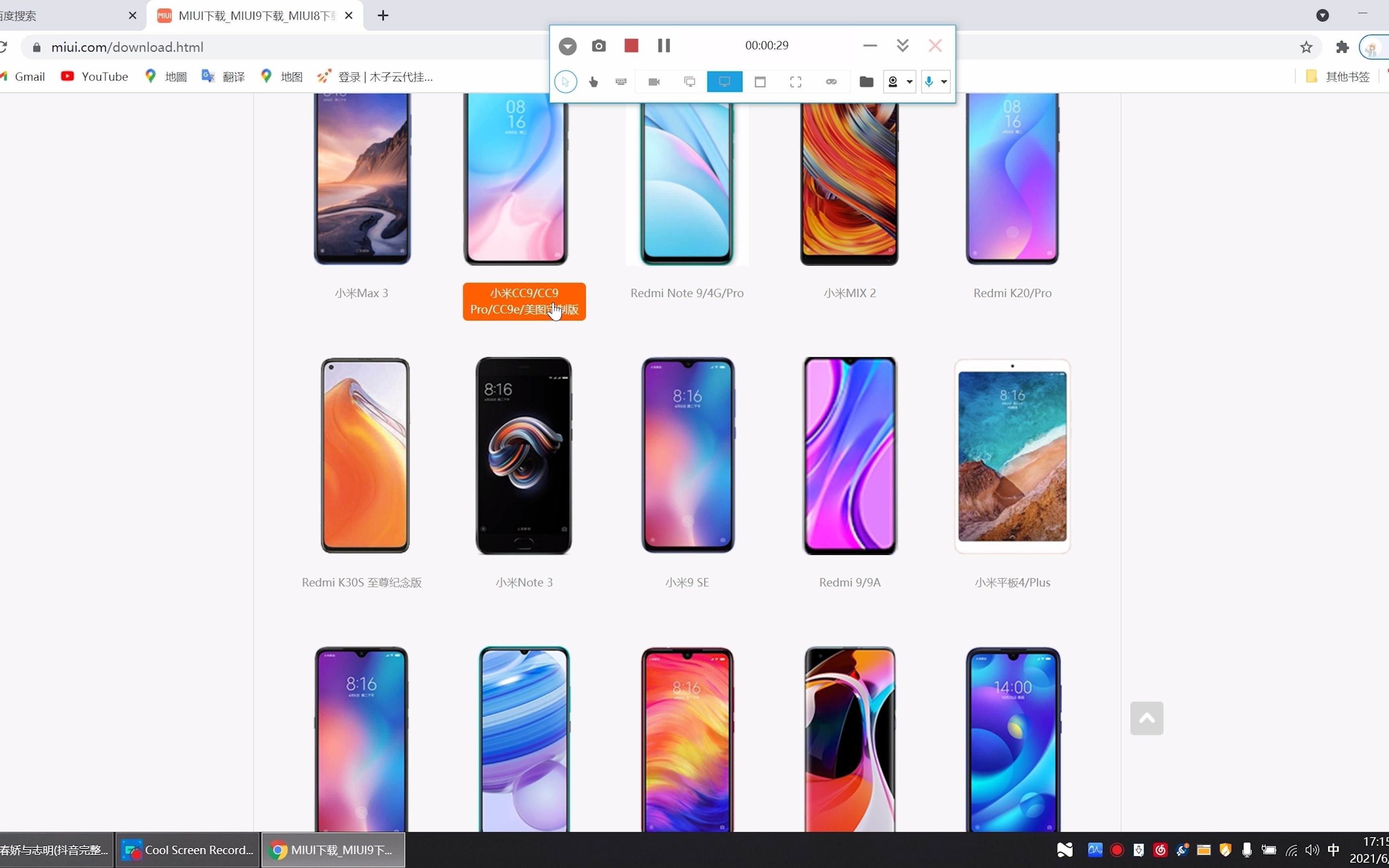Open volume control in system tray
The image size is (1389, 868).
pos(1312,850)
